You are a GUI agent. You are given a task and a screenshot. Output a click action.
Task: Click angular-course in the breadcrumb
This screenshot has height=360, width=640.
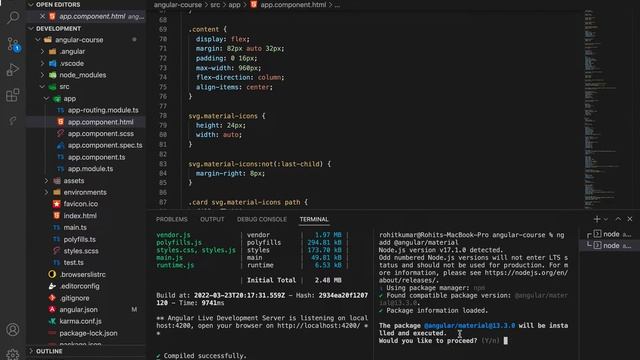[178, 5]
